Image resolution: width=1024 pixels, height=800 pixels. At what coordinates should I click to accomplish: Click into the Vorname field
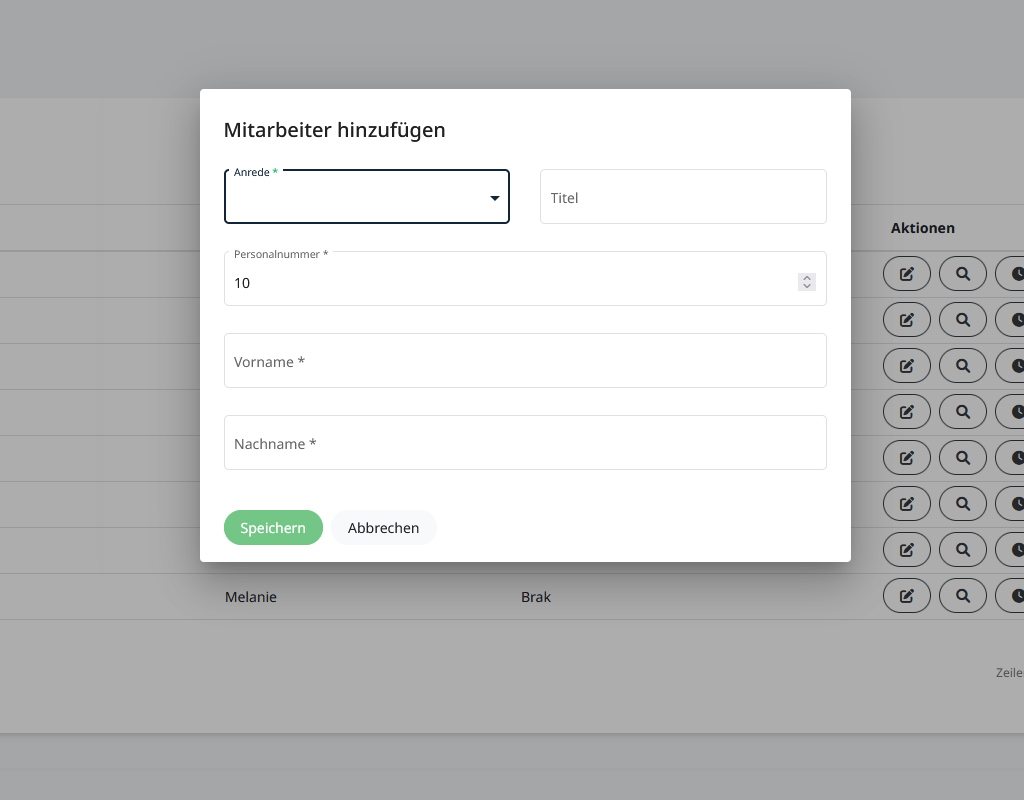coord(525,361)
